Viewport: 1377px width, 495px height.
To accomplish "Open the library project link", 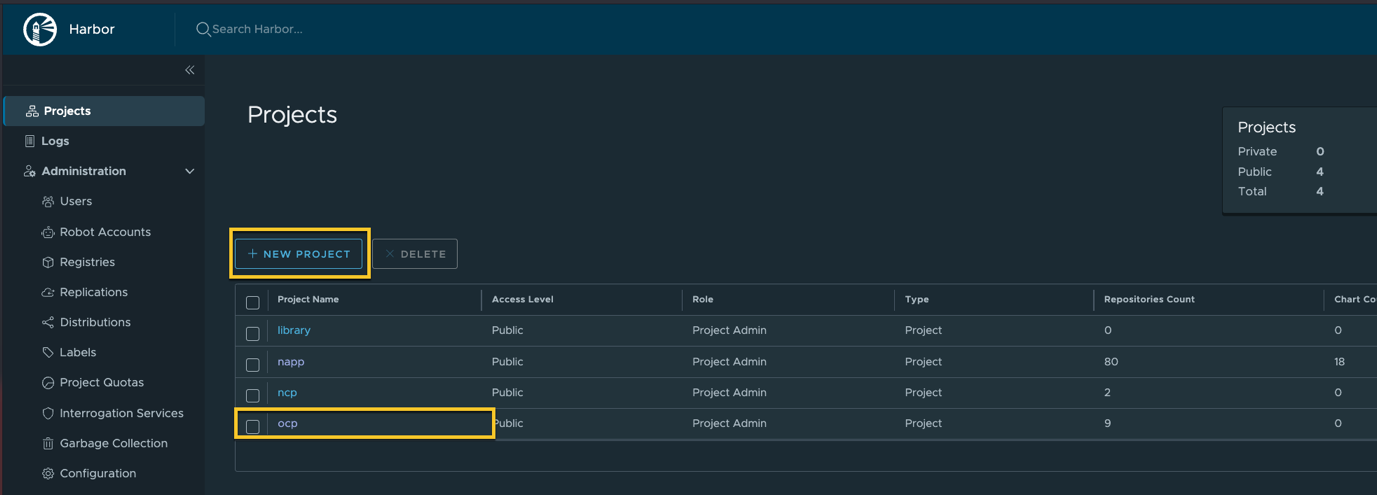I will [294, 330].
